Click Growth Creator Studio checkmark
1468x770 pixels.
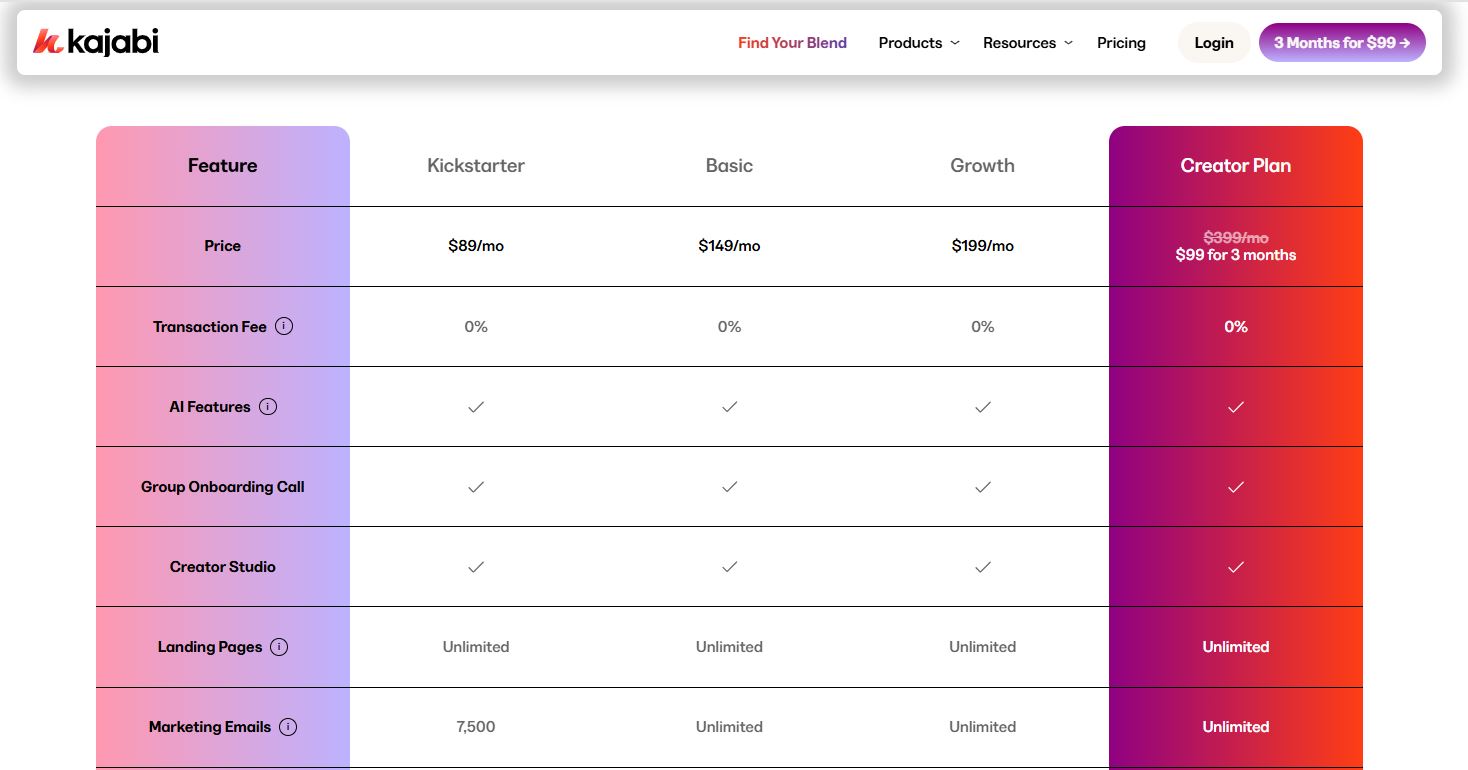tap(982, 567)
